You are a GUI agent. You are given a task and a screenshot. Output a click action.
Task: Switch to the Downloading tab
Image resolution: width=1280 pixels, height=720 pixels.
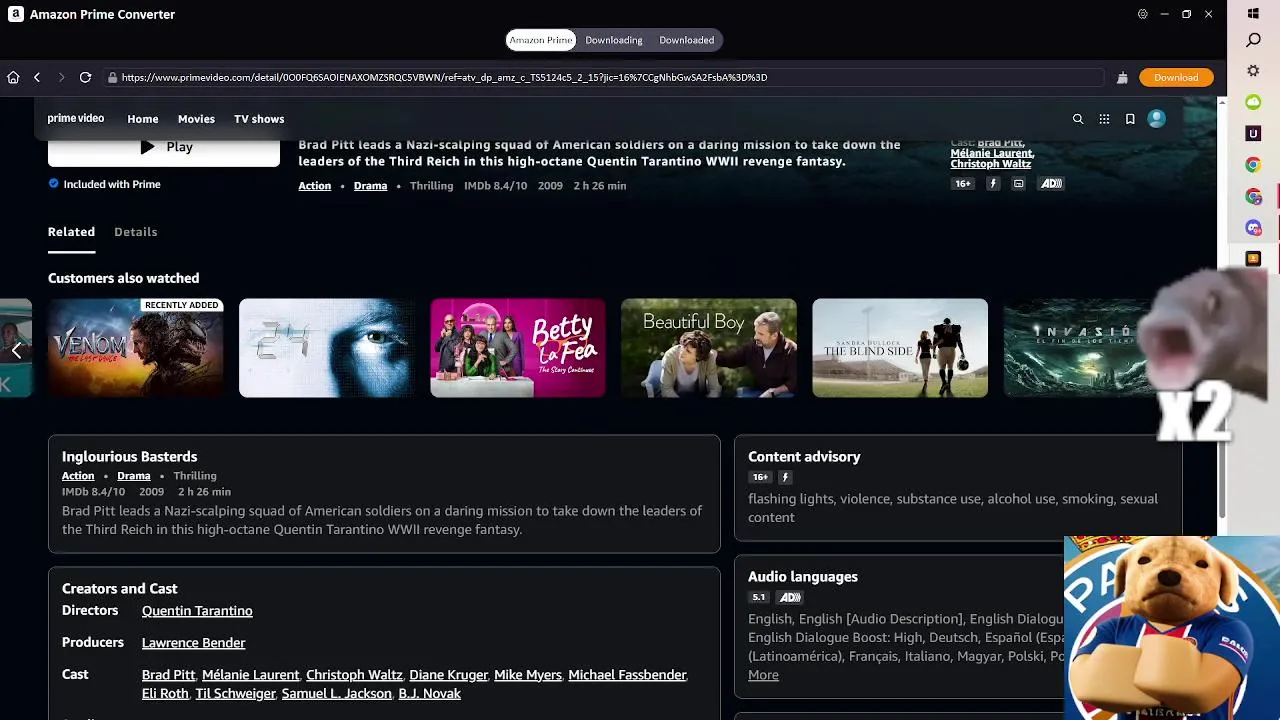tap(614, 40)
